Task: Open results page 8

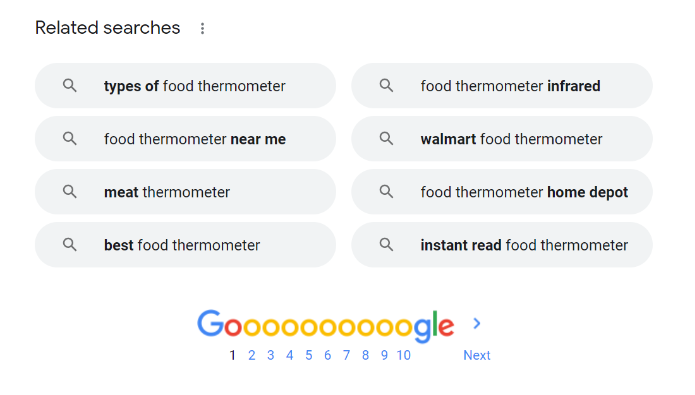Action: pos(365,355)
